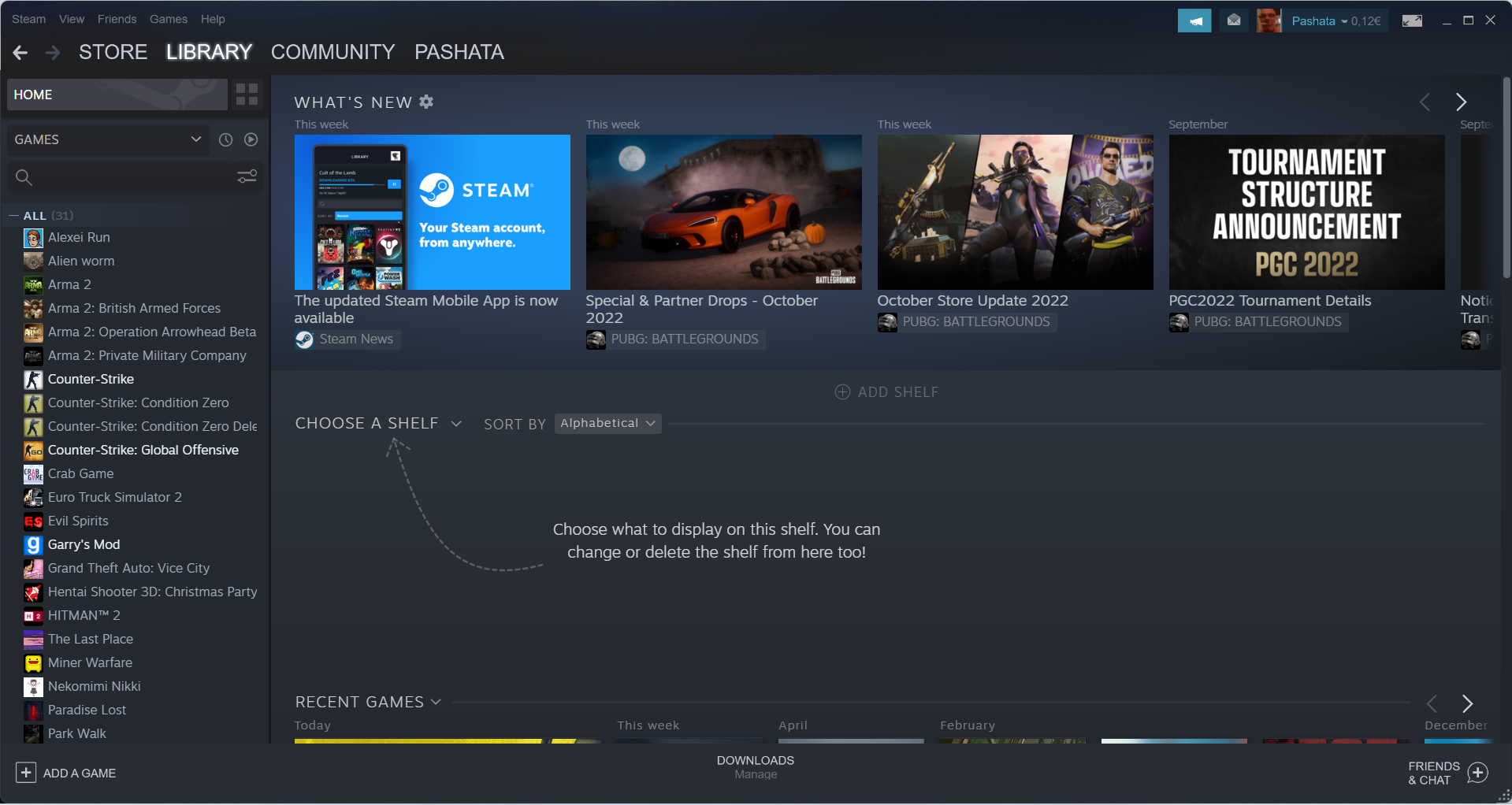Open the announcements megaphone icon

[1194, 20]
